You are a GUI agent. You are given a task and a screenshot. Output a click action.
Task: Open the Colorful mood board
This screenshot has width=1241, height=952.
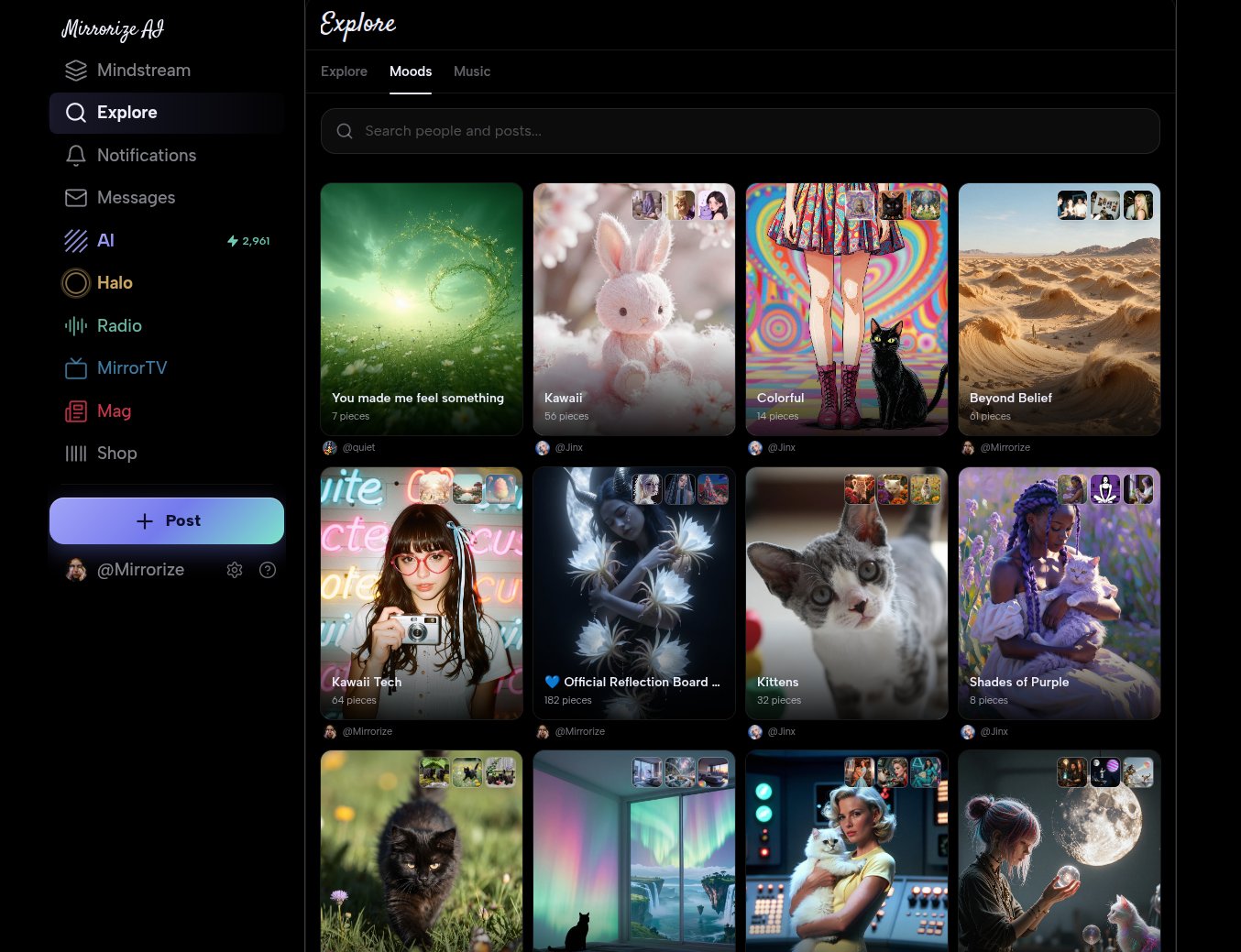pos(847,309)
